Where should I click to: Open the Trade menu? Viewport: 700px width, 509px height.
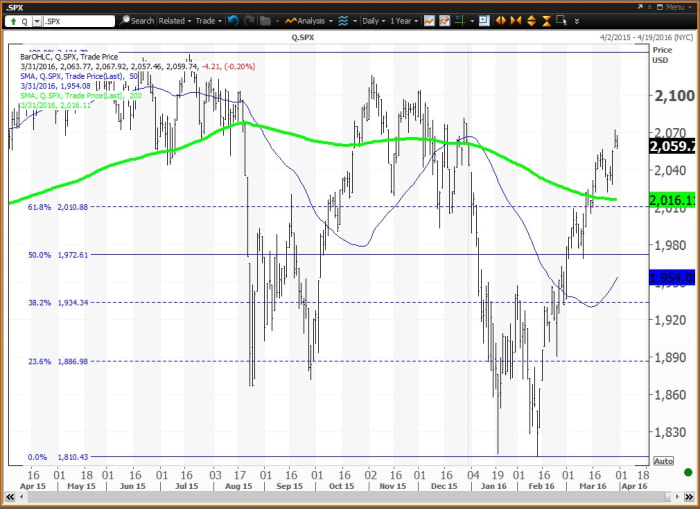tap(208, 21)
